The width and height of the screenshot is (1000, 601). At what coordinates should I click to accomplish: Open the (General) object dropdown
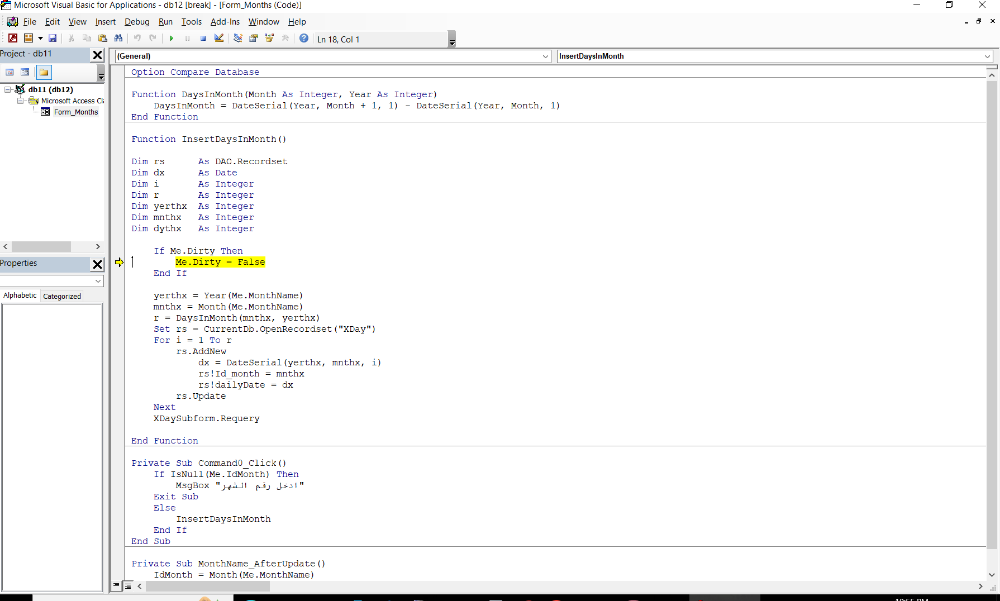545,56
